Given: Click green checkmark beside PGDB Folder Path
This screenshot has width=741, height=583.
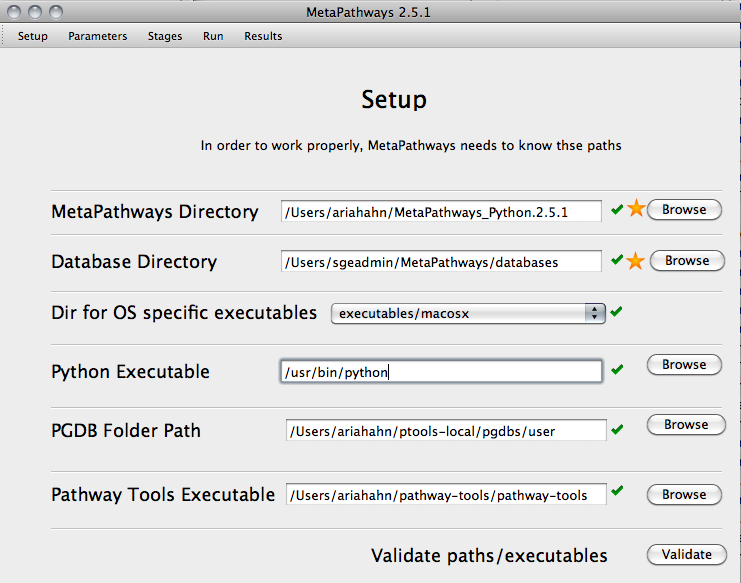Looking at the screenshot, I should pyautogui.click(x=617, y=429).
